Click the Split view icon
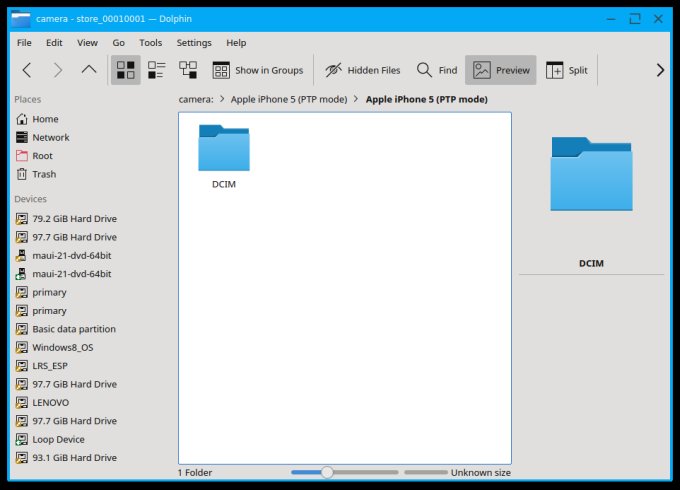The width and height of the screenshot is (680, 490). click(x=555, y=70)
